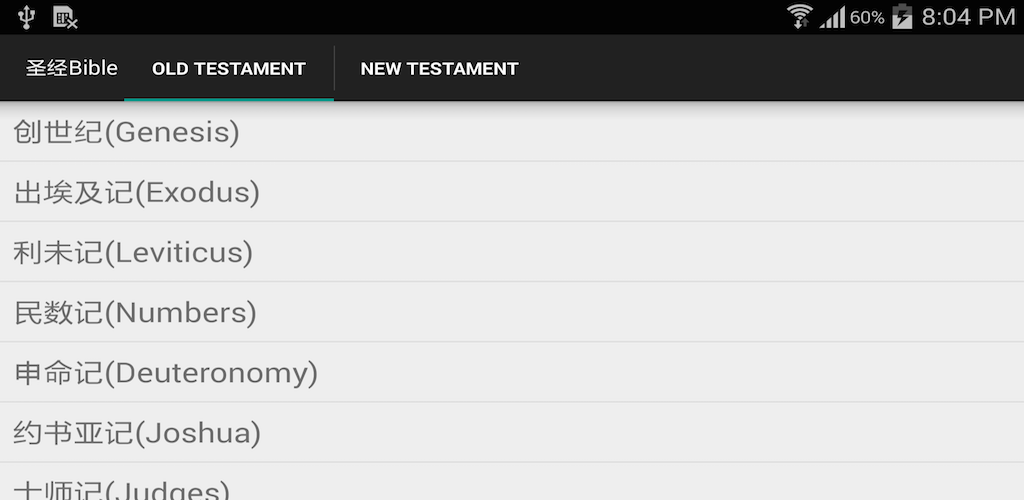Switch to the New Testament tab
1024x500 pixels.
point(439,69)
